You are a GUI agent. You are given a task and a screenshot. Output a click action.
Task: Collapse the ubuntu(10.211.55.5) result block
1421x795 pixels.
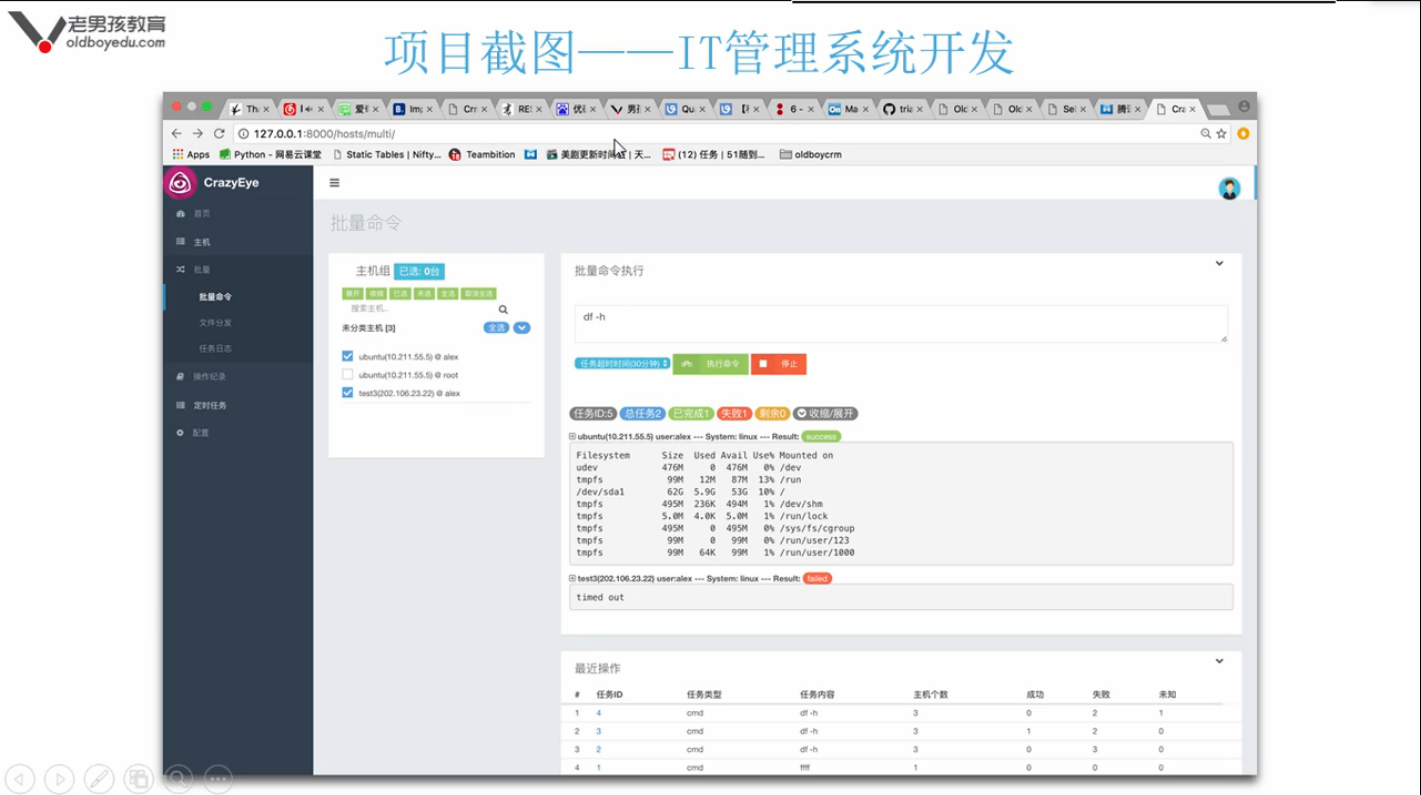[x=572, y=437]
